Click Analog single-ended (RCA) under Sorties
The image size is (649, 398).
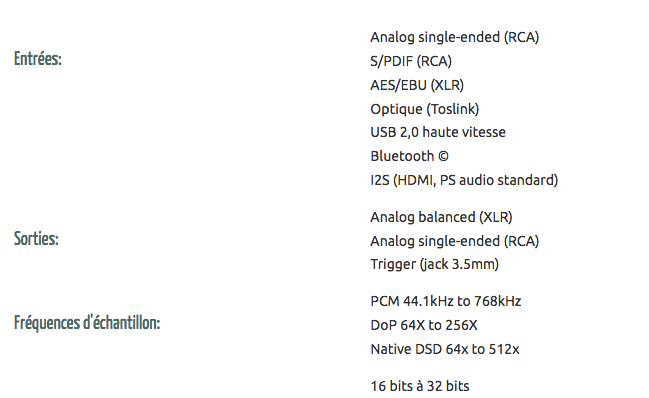pyautogui.click(x=454, y=241)
